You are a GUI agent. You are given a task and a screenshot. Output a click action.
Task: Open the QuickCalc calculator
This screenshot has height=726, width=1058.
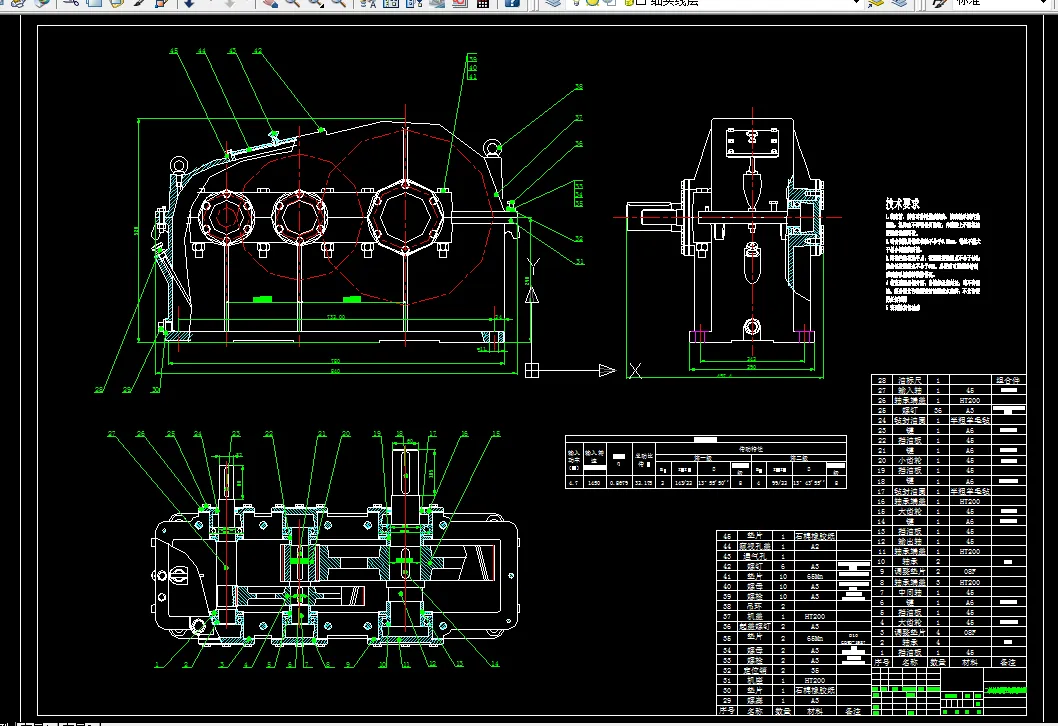click(481, 3)
